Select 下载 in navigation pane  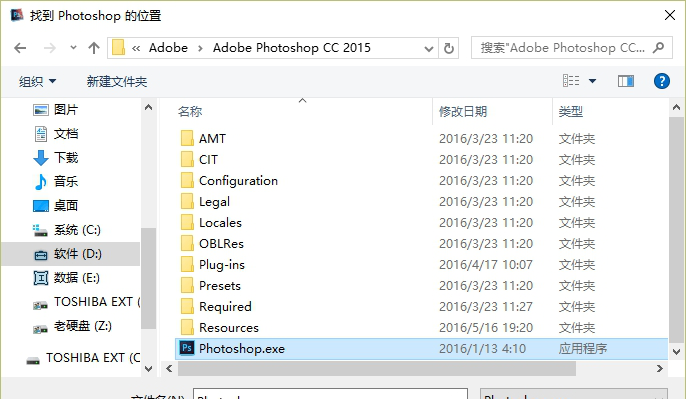(66, 158)
